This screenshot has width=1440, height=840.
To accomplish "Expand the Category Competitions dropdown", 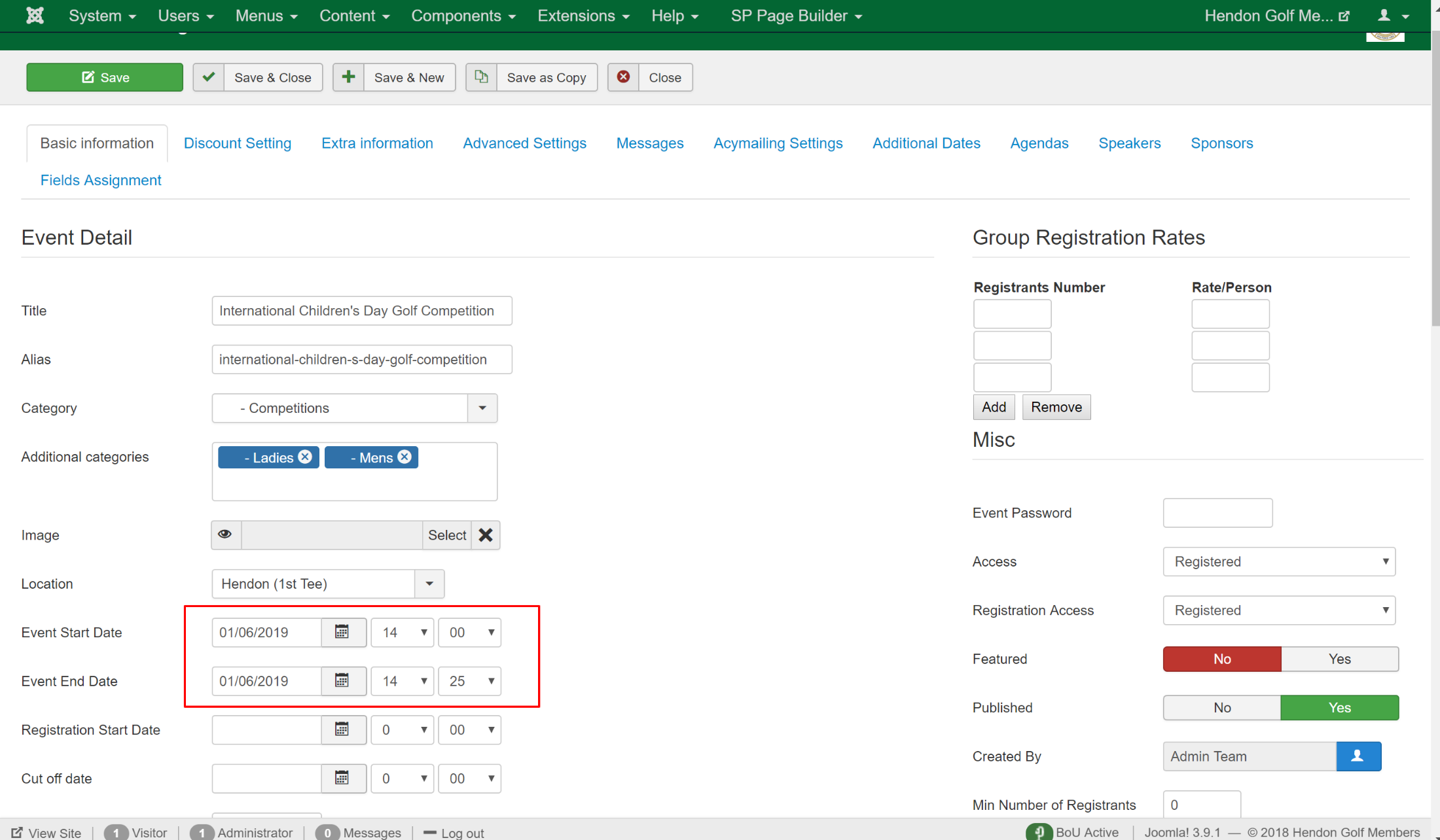I will (x=482, y=408).
